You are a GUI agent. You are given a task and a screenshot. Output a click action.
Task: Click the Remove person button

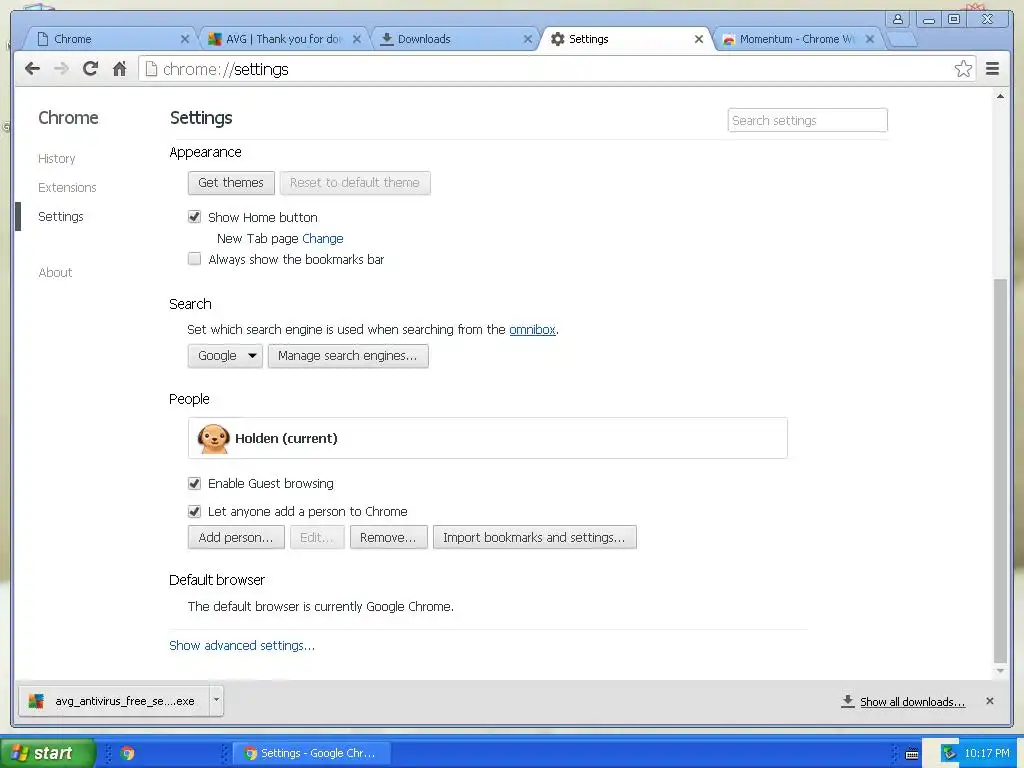coord(389,537)
